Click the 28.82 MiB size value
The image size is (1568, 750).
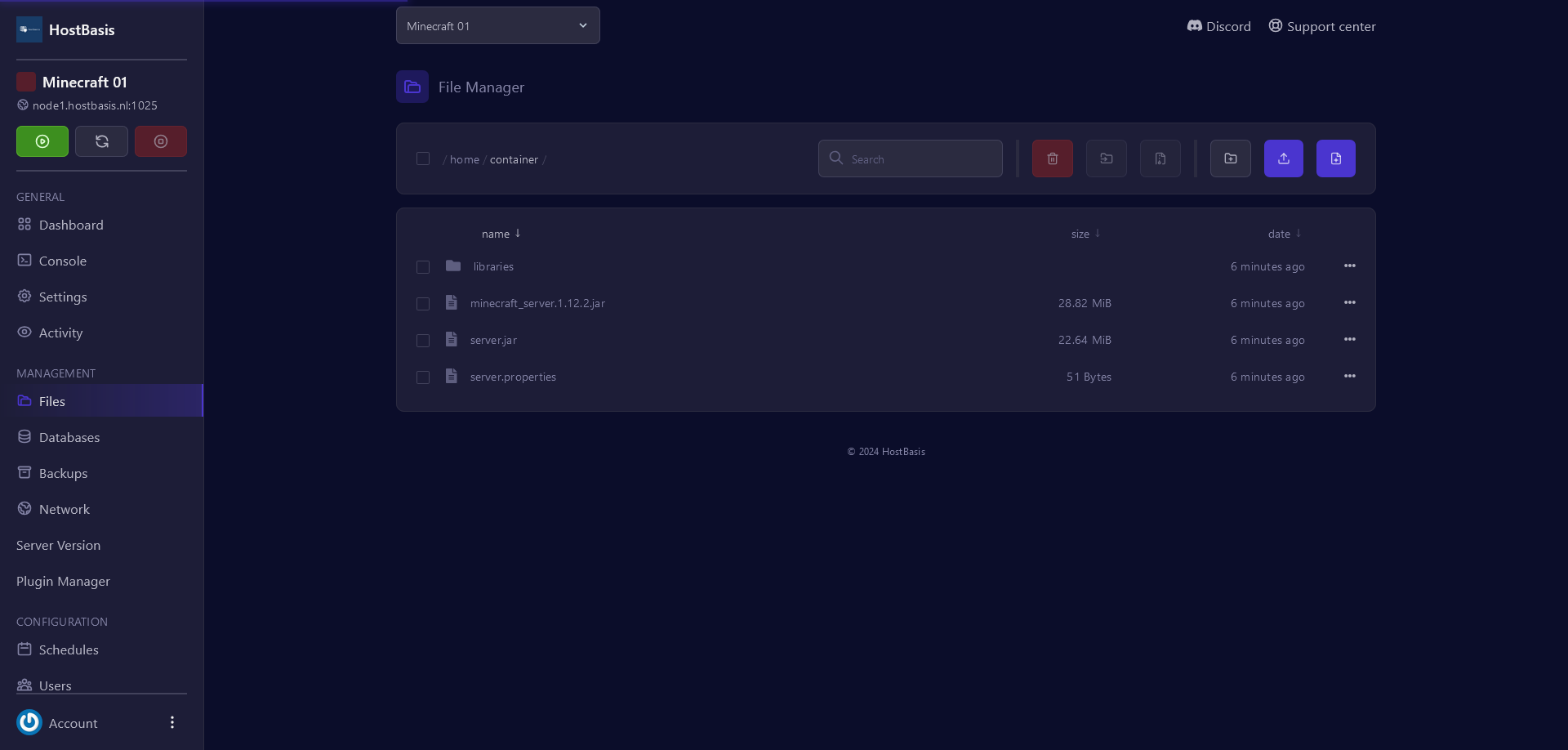tap(1085, 303)
